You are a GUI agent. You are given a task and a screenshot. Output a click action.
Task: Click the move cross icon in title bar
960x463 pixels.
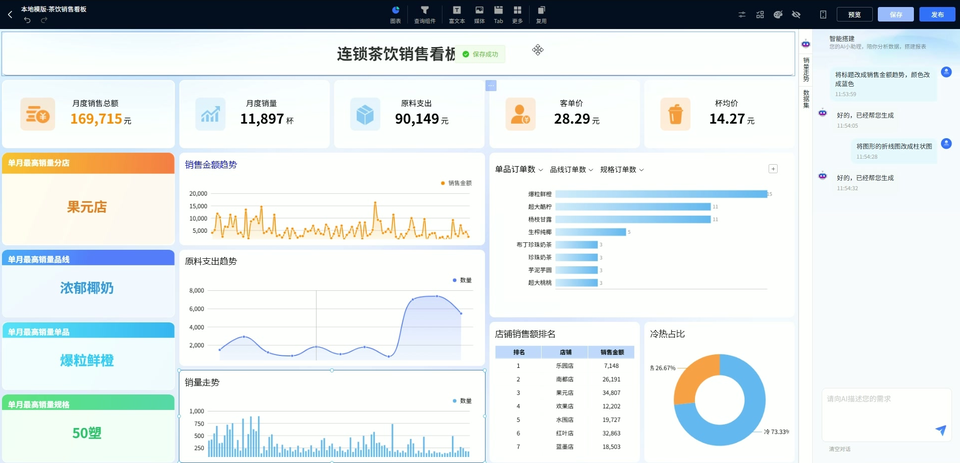(538, 50)
